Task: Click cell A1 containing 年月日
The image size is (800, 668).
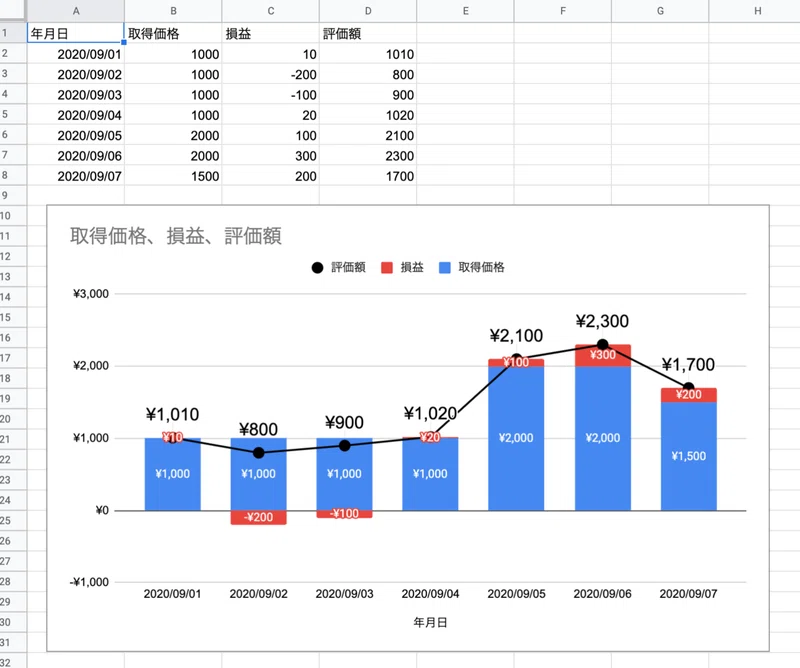Action: (76, 33)
